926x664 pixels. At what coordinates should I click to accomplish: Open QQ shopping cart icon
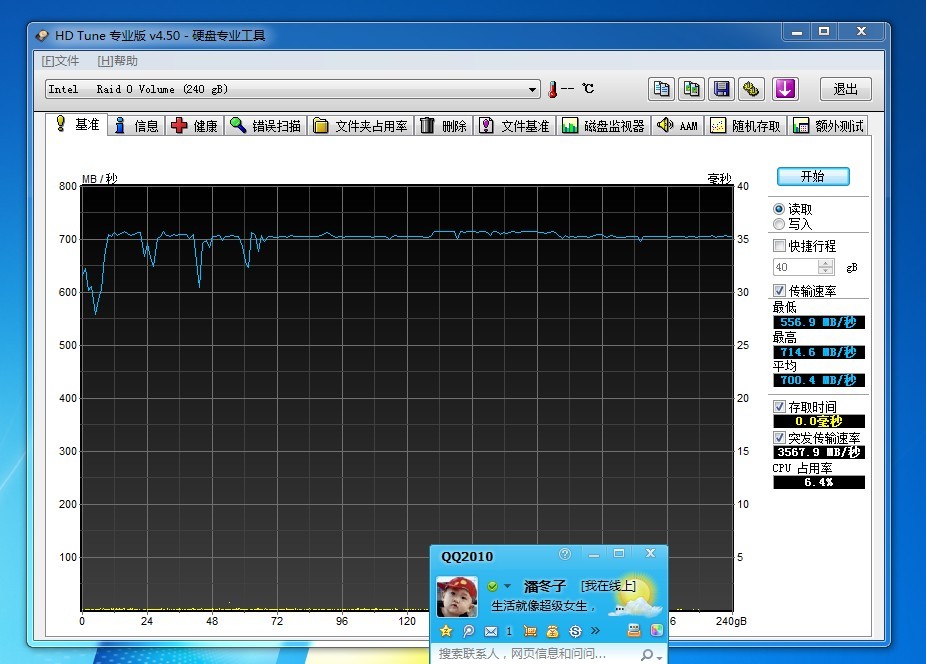point(530,631)
